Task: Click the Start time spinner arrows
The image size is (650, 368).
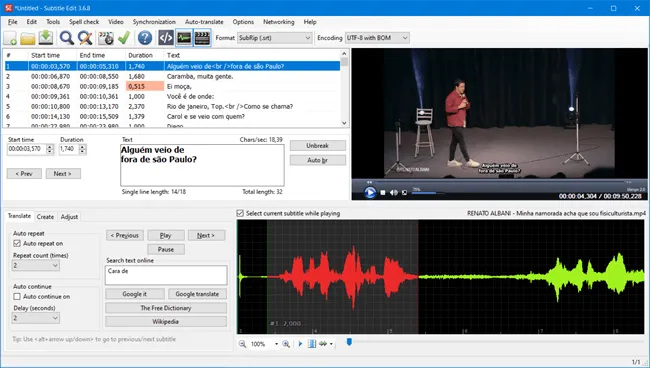Action: [50, 149]
